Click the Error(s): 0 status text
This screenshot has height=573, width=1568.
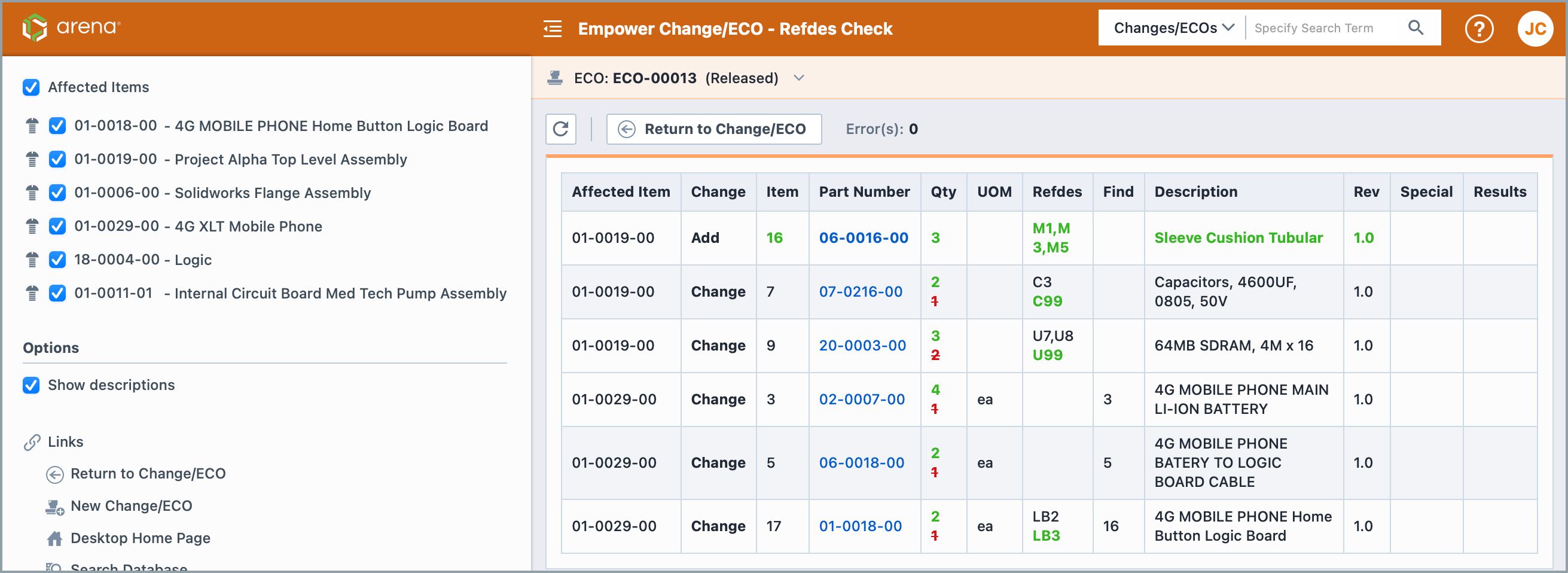pos(881,129)
